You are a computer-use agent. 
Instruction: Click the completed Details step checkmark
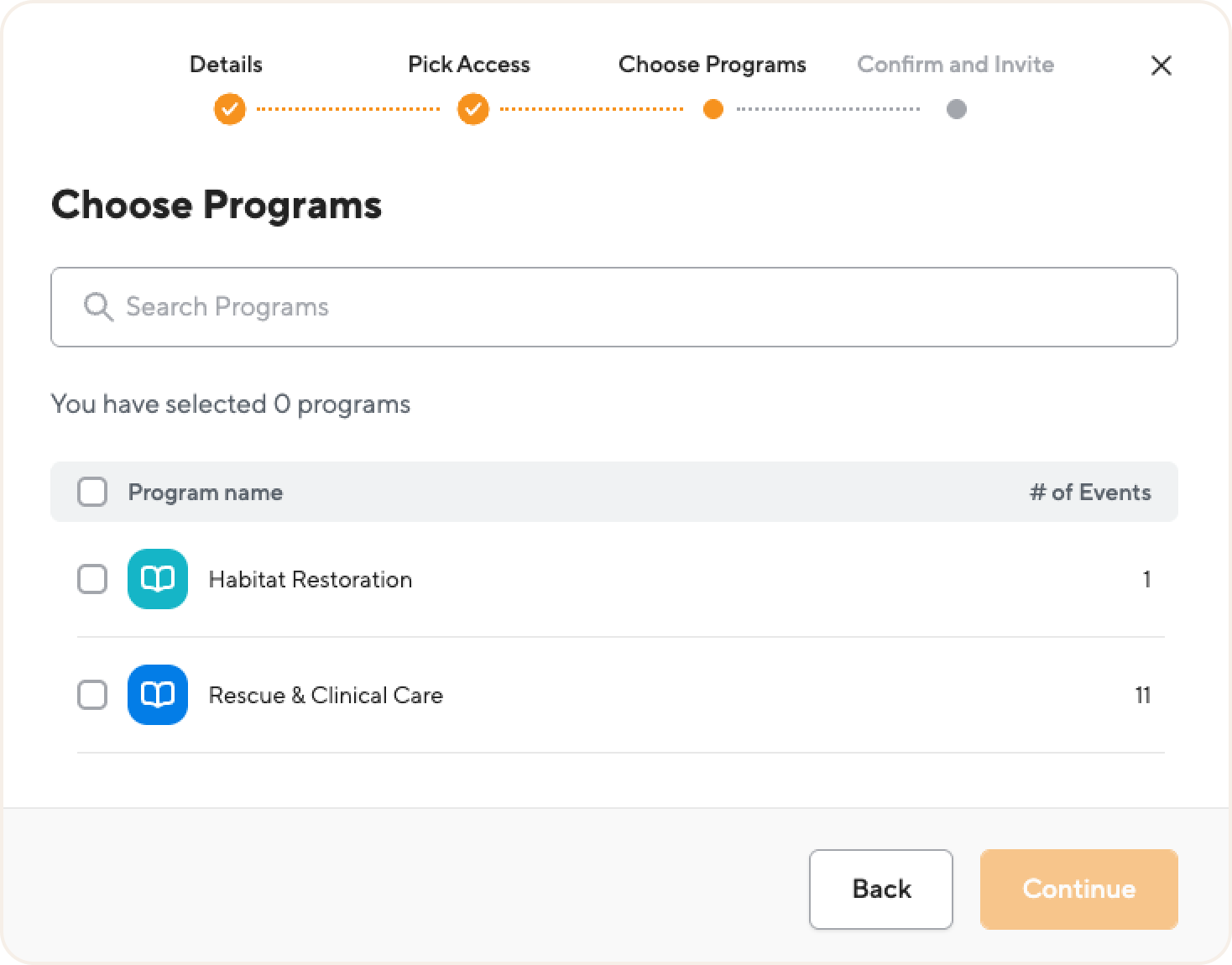point(229,109)
